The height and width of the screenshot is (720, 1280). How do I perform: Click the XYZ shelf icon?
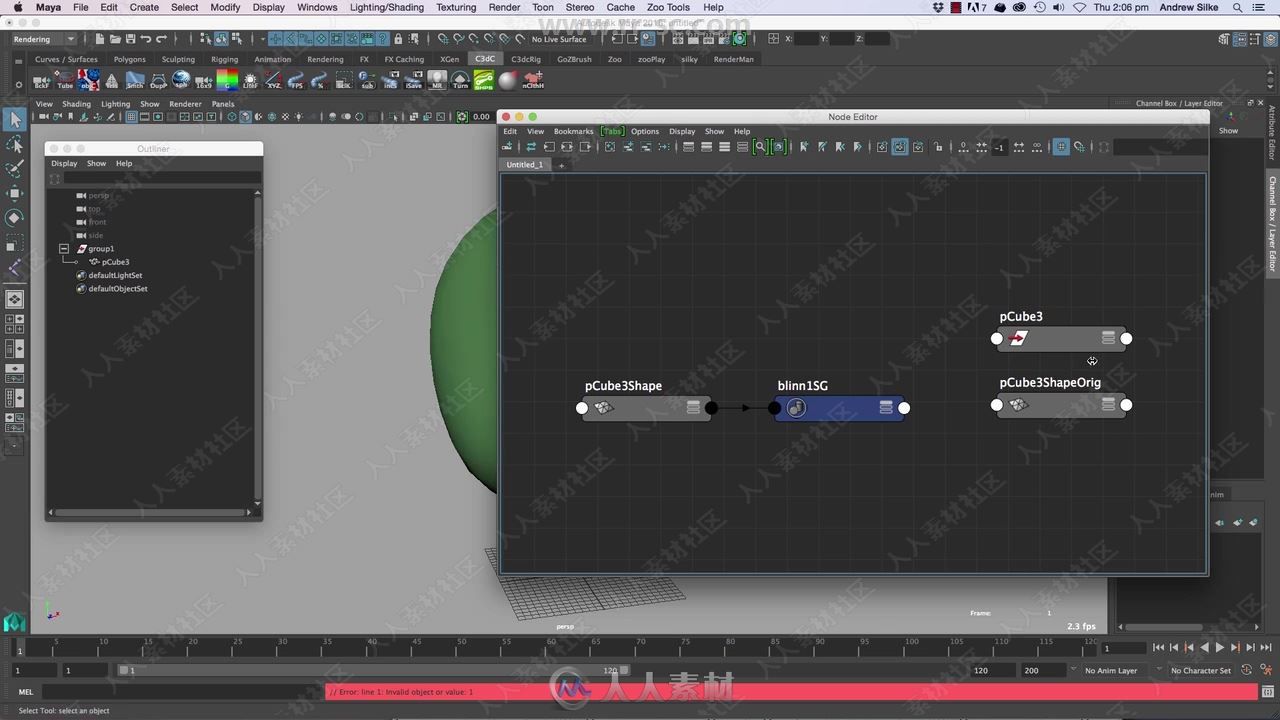coord(273,81)
